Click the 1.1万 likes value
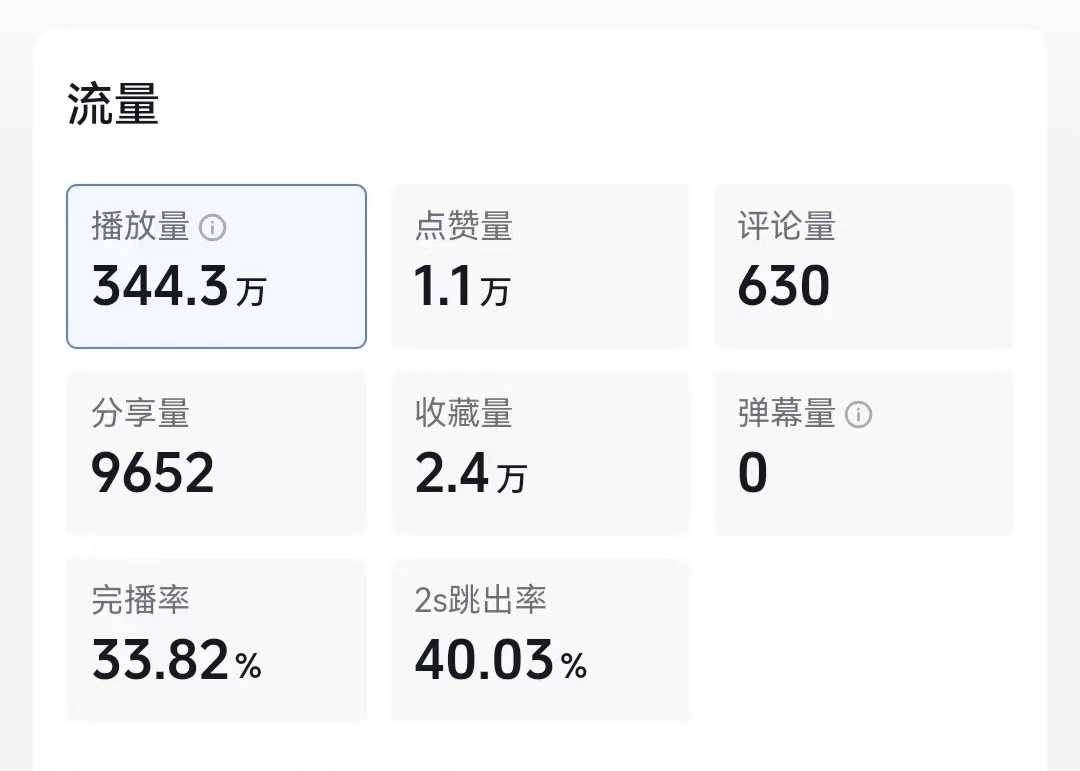 point(462,286)
